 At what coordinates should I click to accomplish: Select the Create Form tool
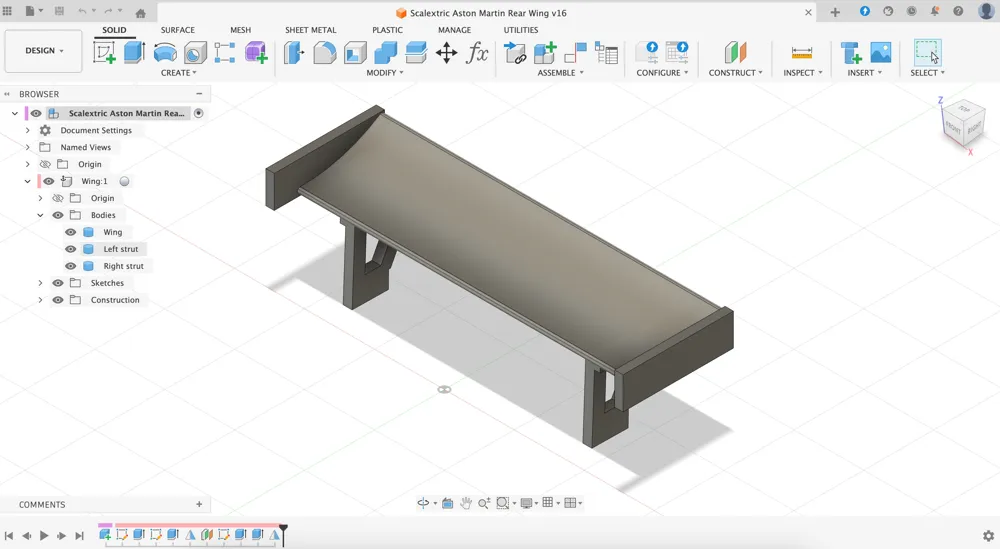[x=256, y=53]
